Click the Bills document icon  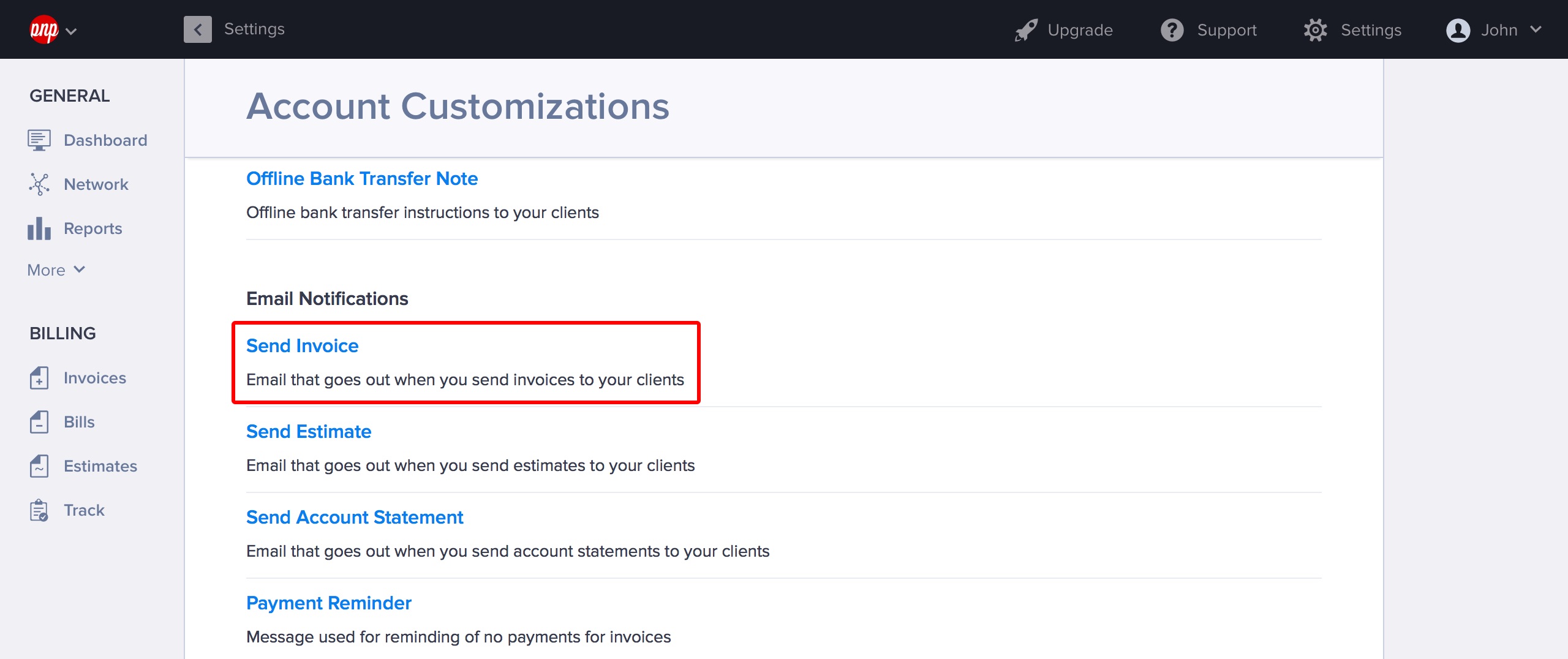coord(39,422)
